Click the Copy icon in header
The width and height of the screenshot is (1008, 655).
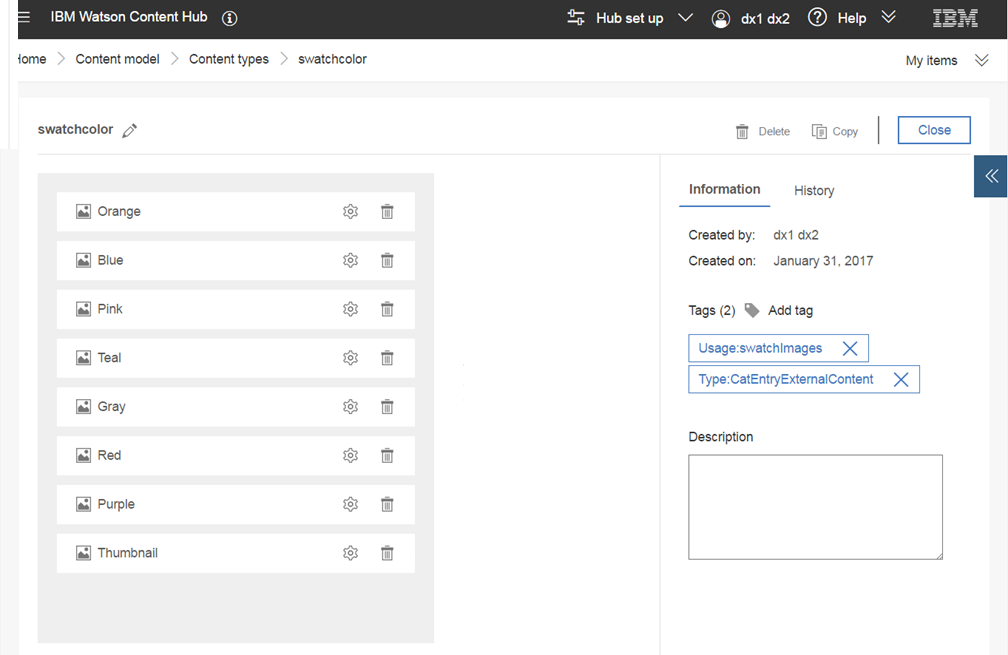click(x=819, y=132)
